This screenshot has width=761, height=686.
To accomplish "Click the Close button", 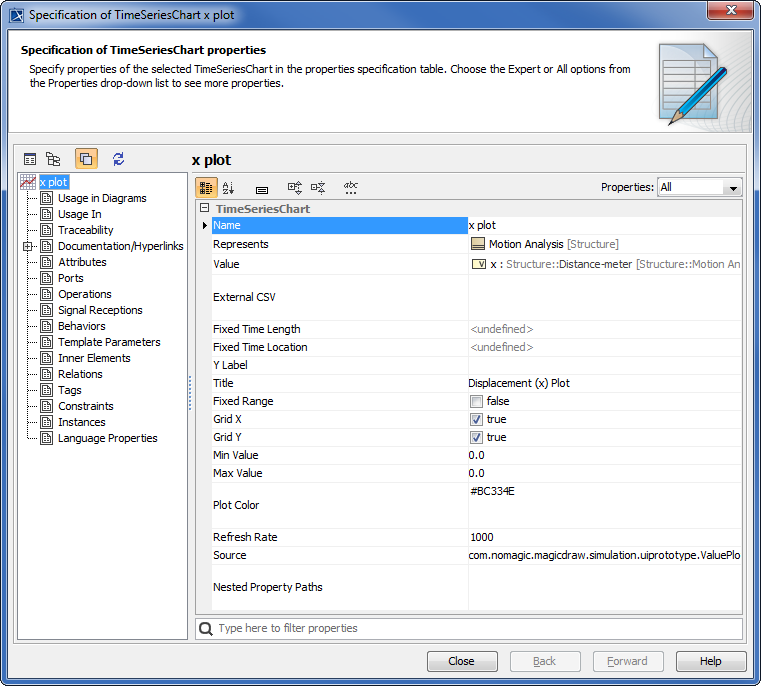I will point(461,661).
